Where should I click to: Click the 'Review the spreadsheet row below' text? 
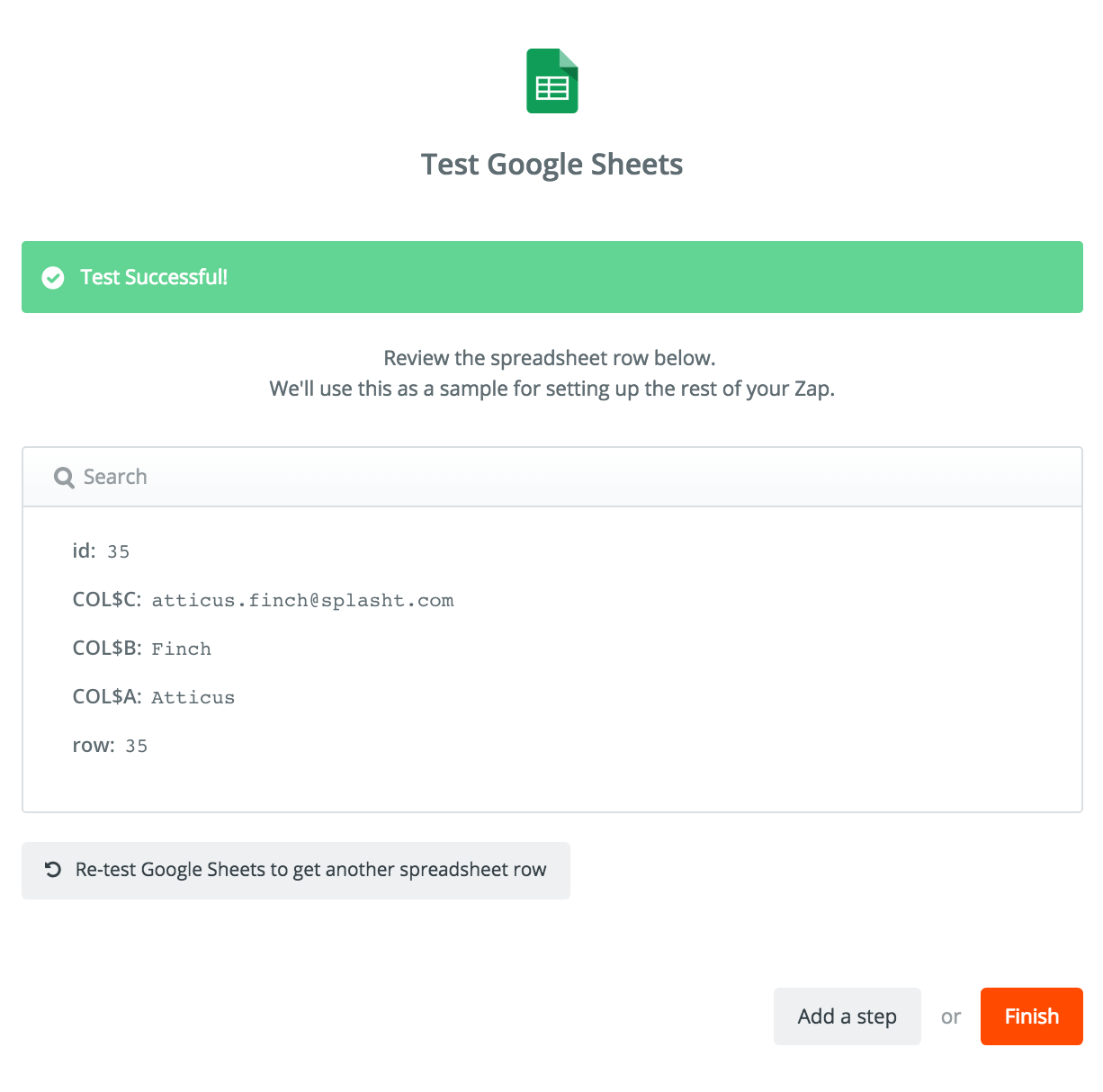[550, 358]
